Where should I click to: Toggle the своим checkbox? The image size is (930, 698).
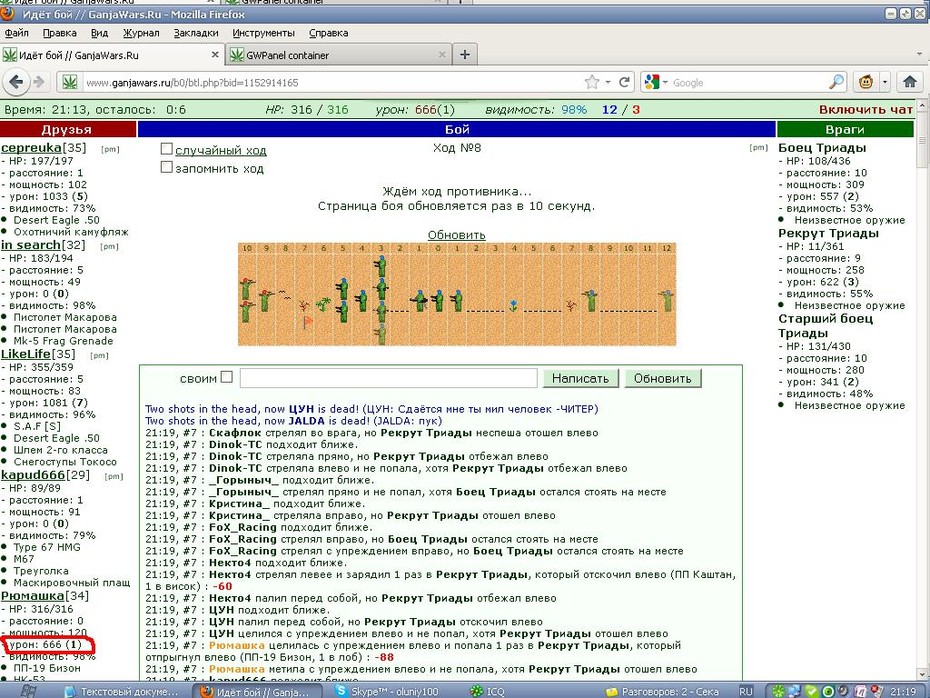227,377
